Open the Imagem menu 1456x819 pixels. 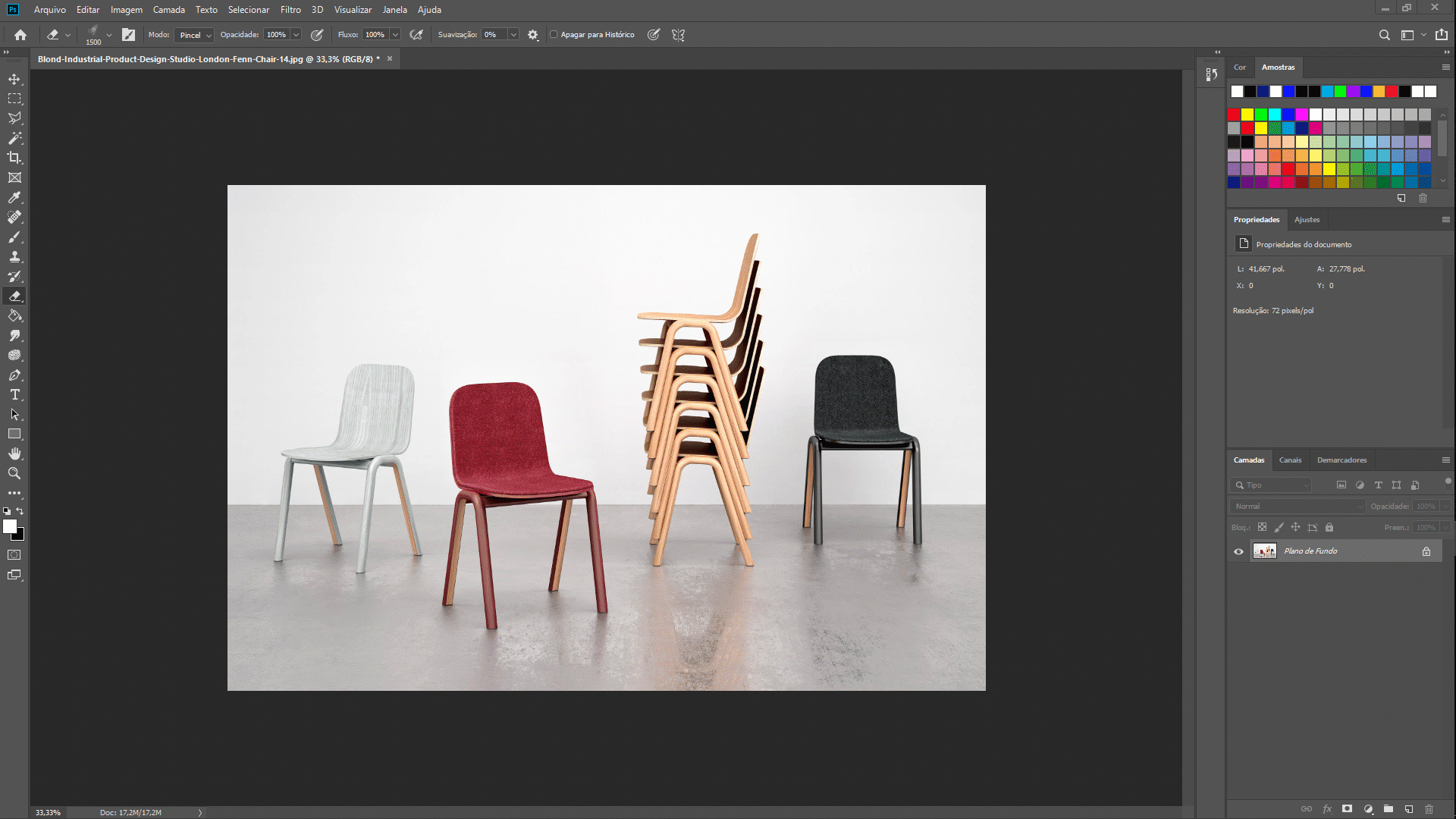coord(127,10)
